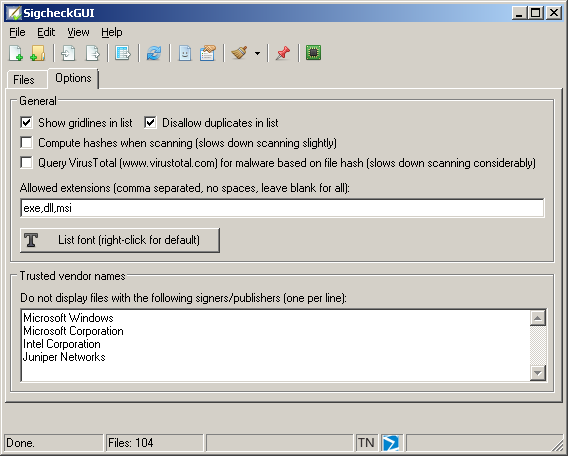
Task: Click the vendor list scrollbar down arrow
Action: point(538,373)
